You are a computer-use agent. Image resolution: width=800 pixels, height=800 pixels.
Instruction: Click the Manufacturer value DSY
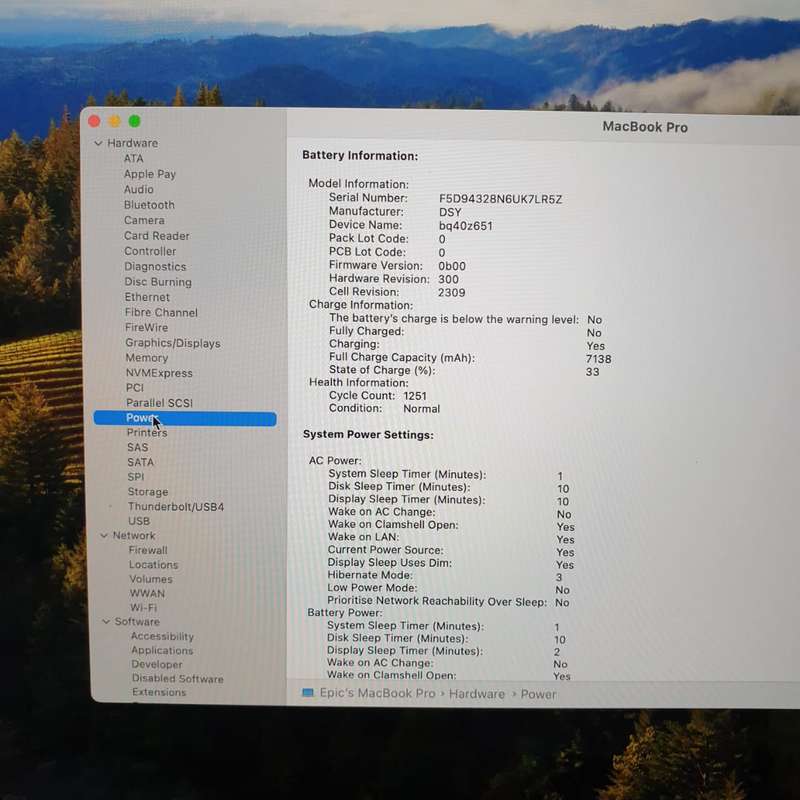(x=450, y=212)
